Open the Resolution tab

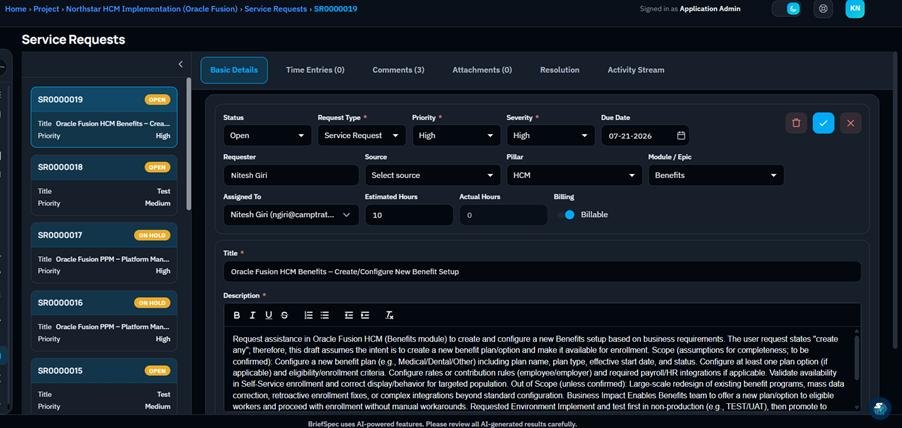[560, 70]
